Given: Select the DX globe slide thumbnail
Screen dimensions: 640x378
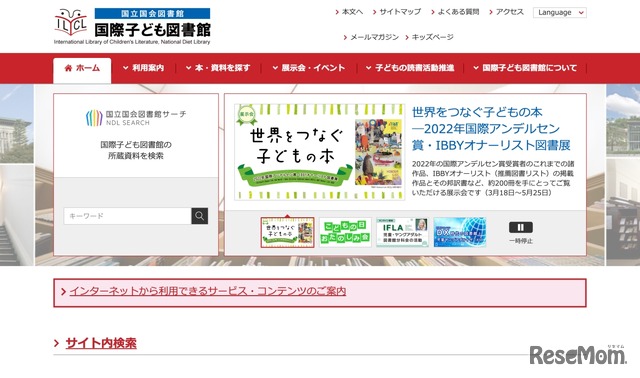Looking at the screenshot, I should coord(460,232).
